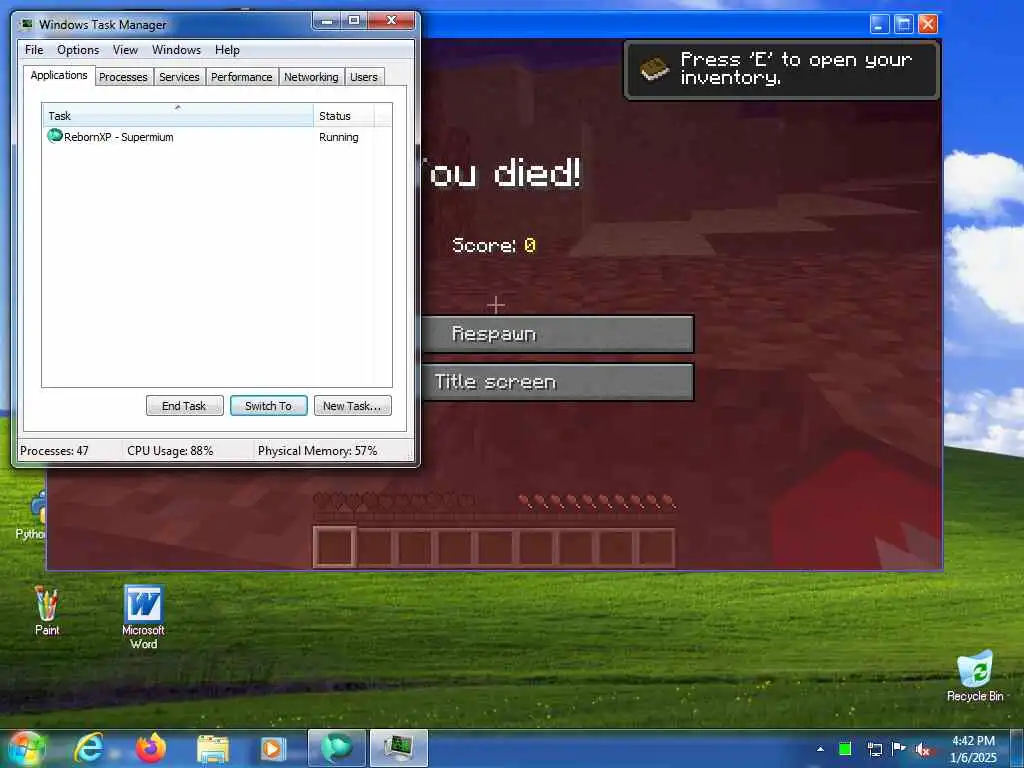The height and width of the screenshot is (768, 1024).
Task: Switch to the Services tab
Action: tap(179, 77)
